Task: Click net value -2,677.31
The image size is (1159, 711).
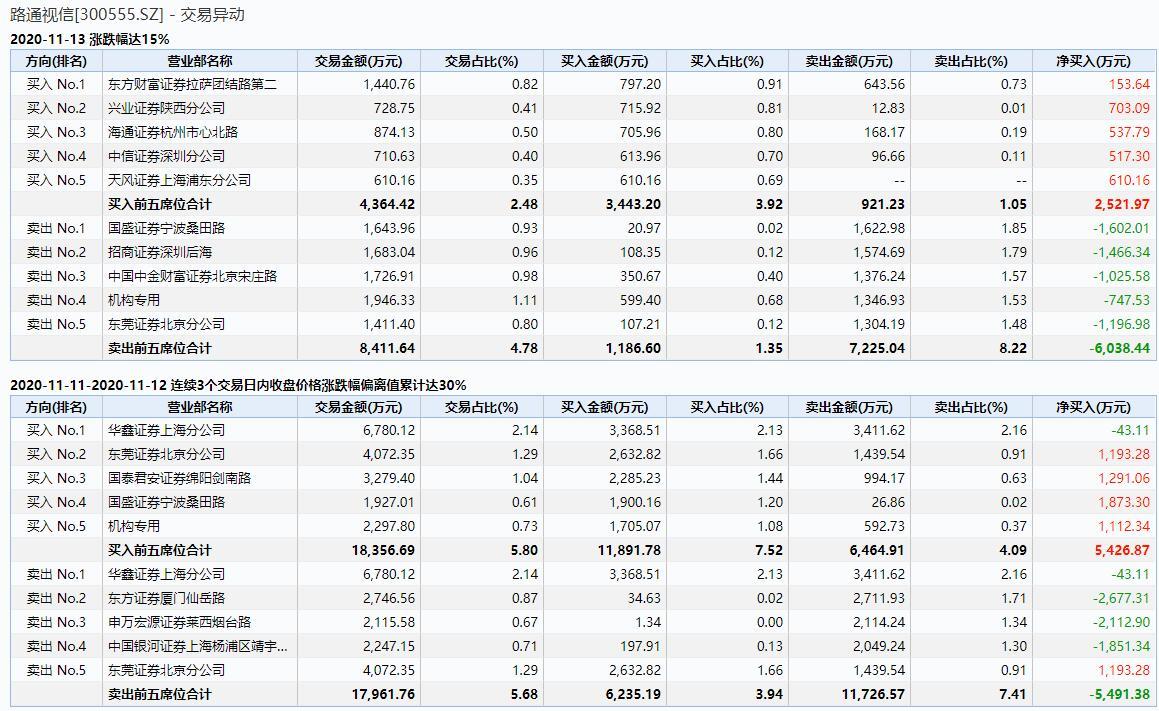Action: (1121, 598)
